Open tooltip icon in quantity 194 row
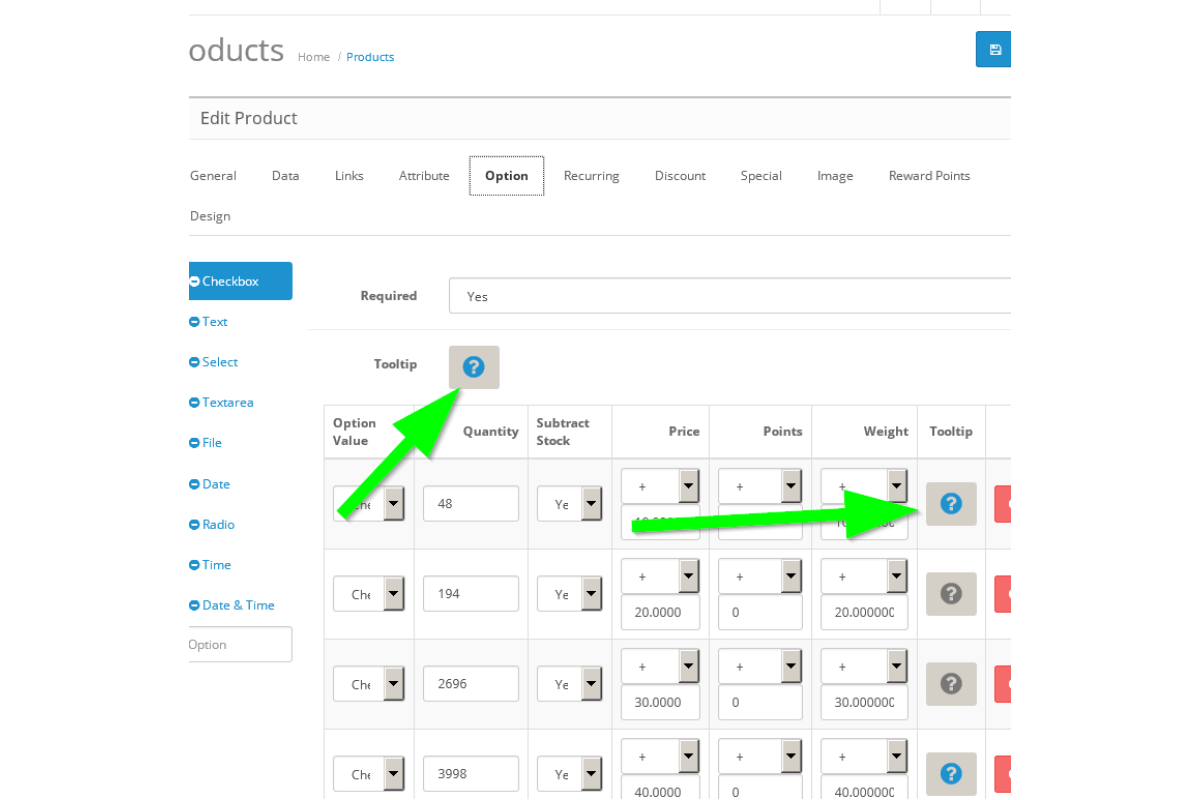Screen dimensions: 1200x800 pos(951,594)
